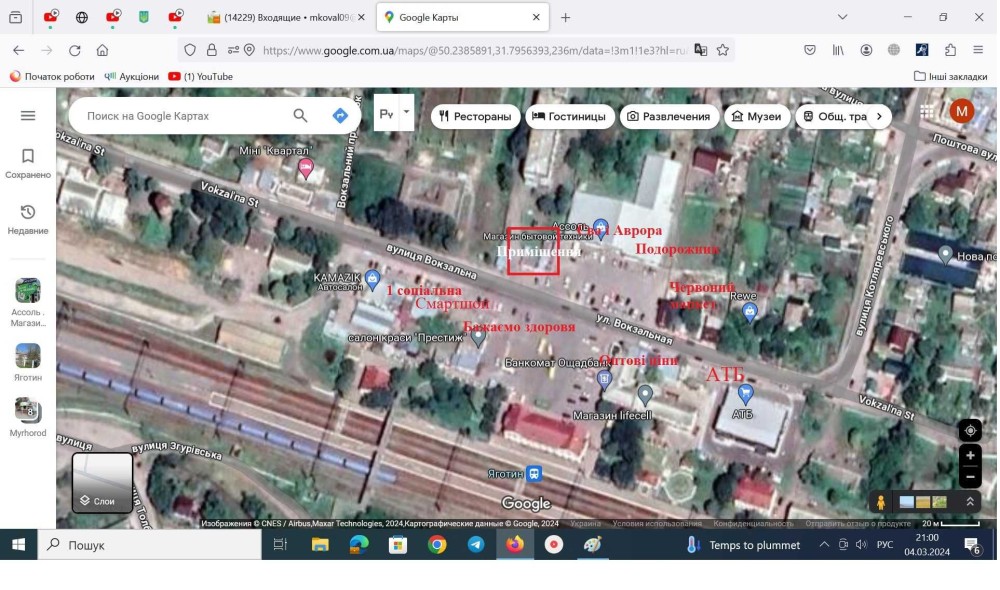Toggle the Layers map view thumbnail
The height and width of the screenshot is (590, 1000).
[102, 483]
